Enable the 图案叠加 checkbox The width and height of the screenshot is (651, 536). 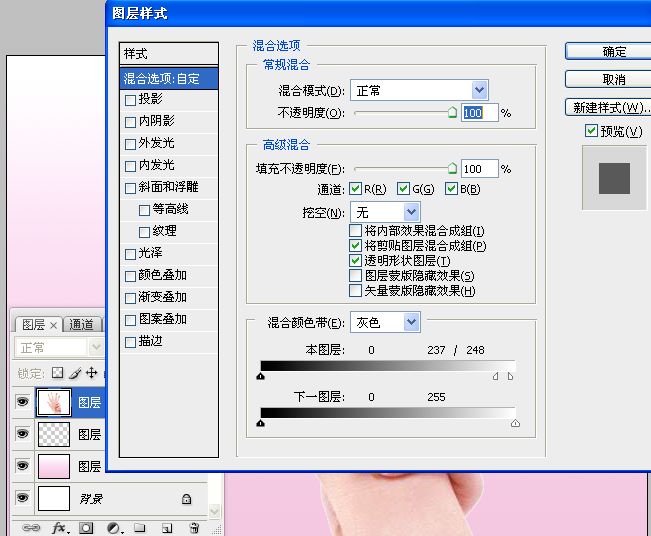click(130, 320)
